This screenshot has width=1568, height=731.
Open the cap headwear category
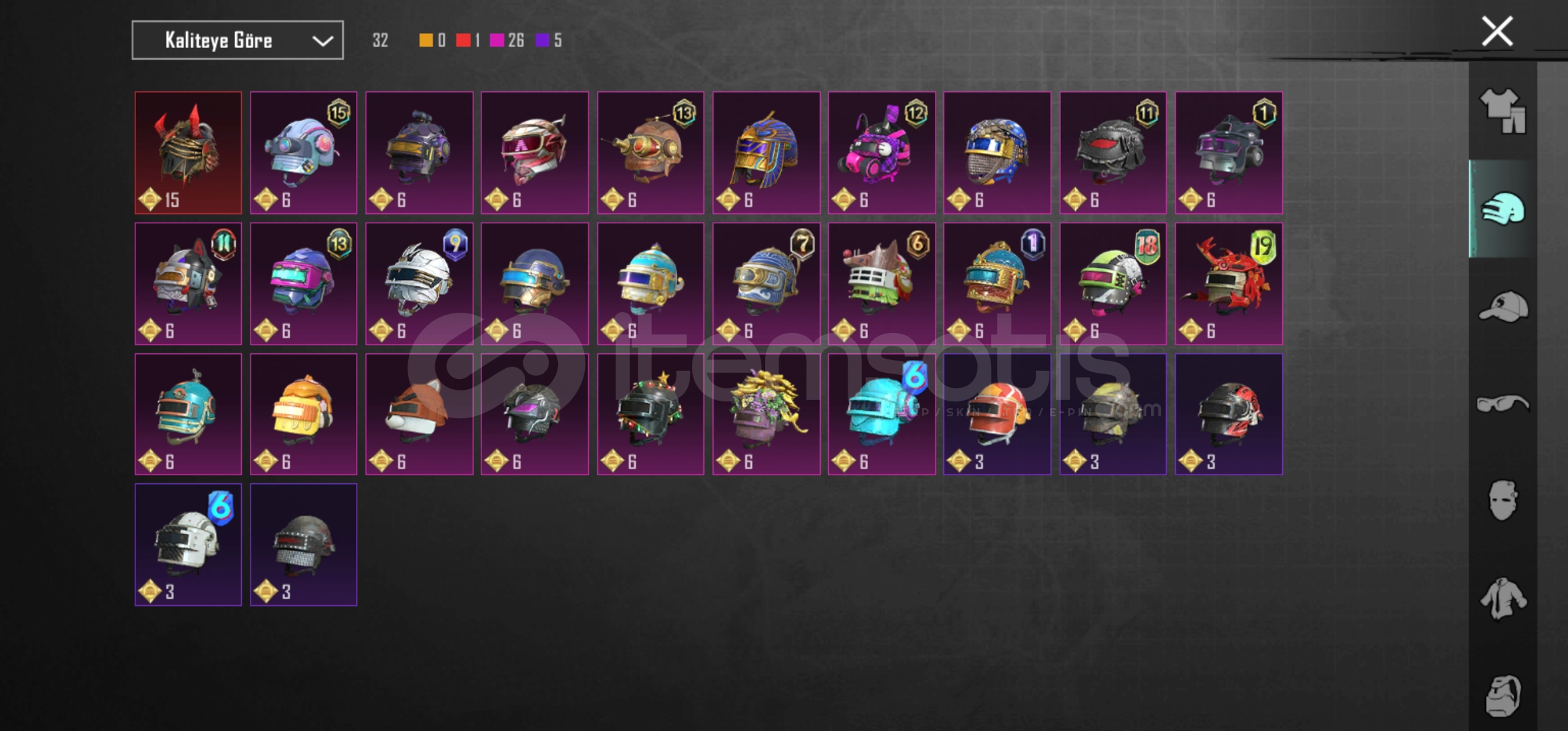[1503, 306]
